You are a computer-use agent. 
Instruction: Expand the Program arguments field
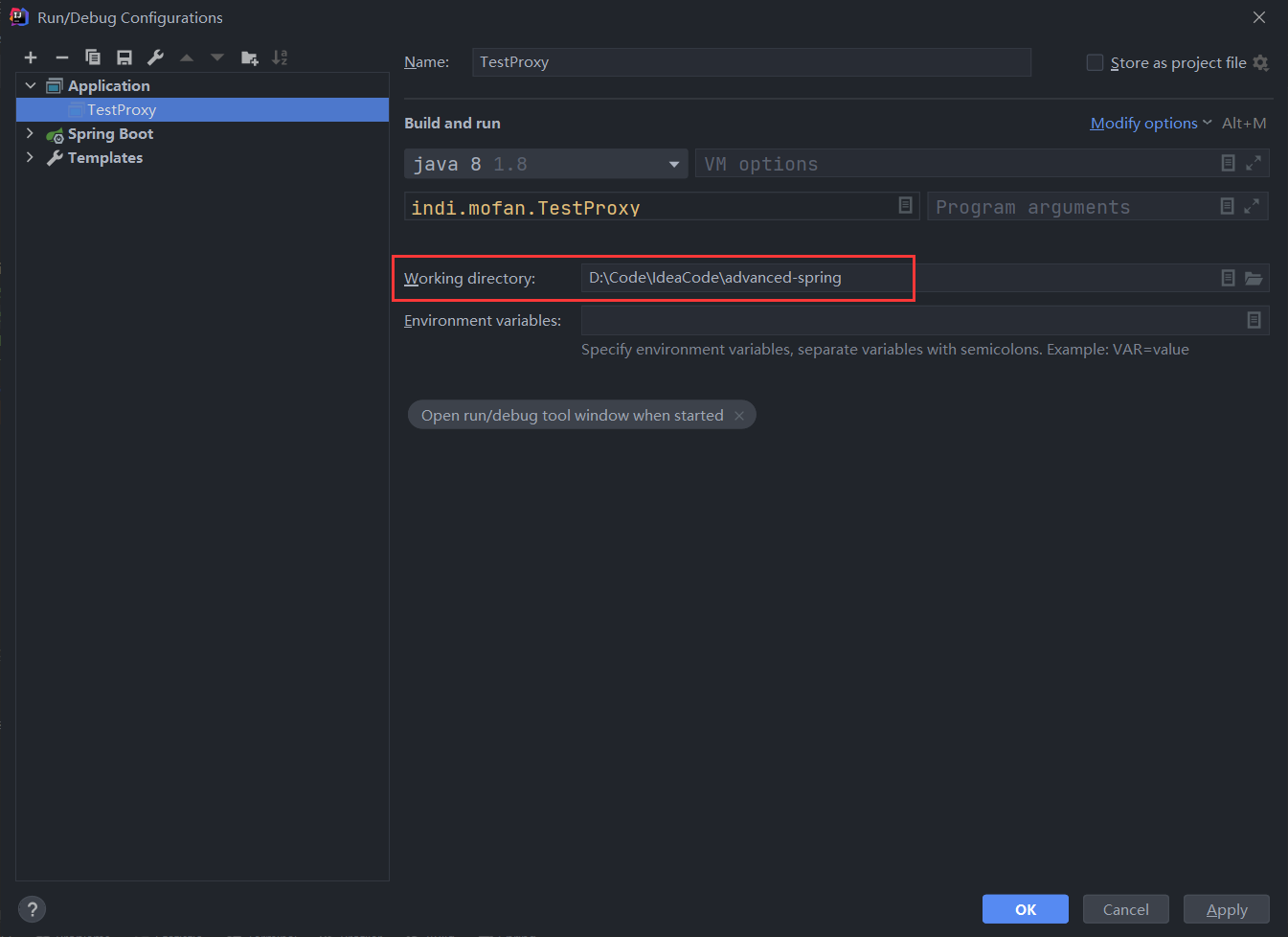[1252, 206]
